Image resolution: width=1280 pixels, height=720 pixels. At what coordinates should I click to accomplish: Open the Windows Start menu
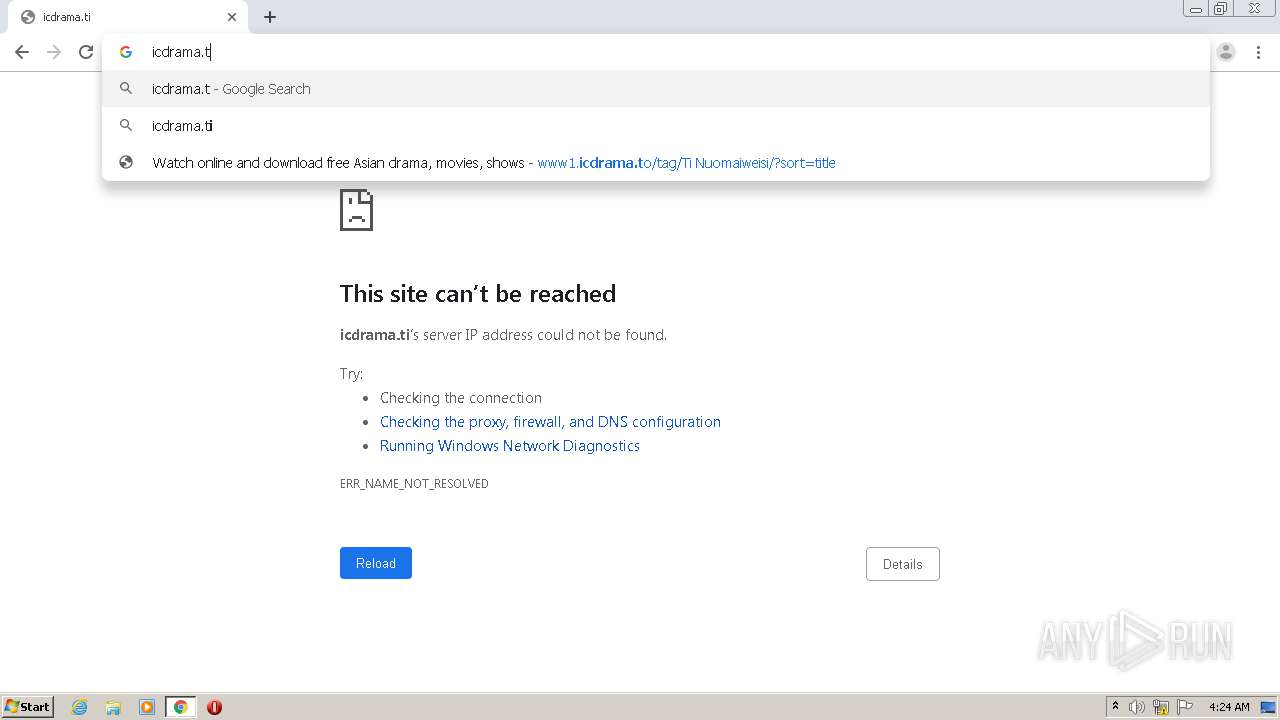pos(28,707)
